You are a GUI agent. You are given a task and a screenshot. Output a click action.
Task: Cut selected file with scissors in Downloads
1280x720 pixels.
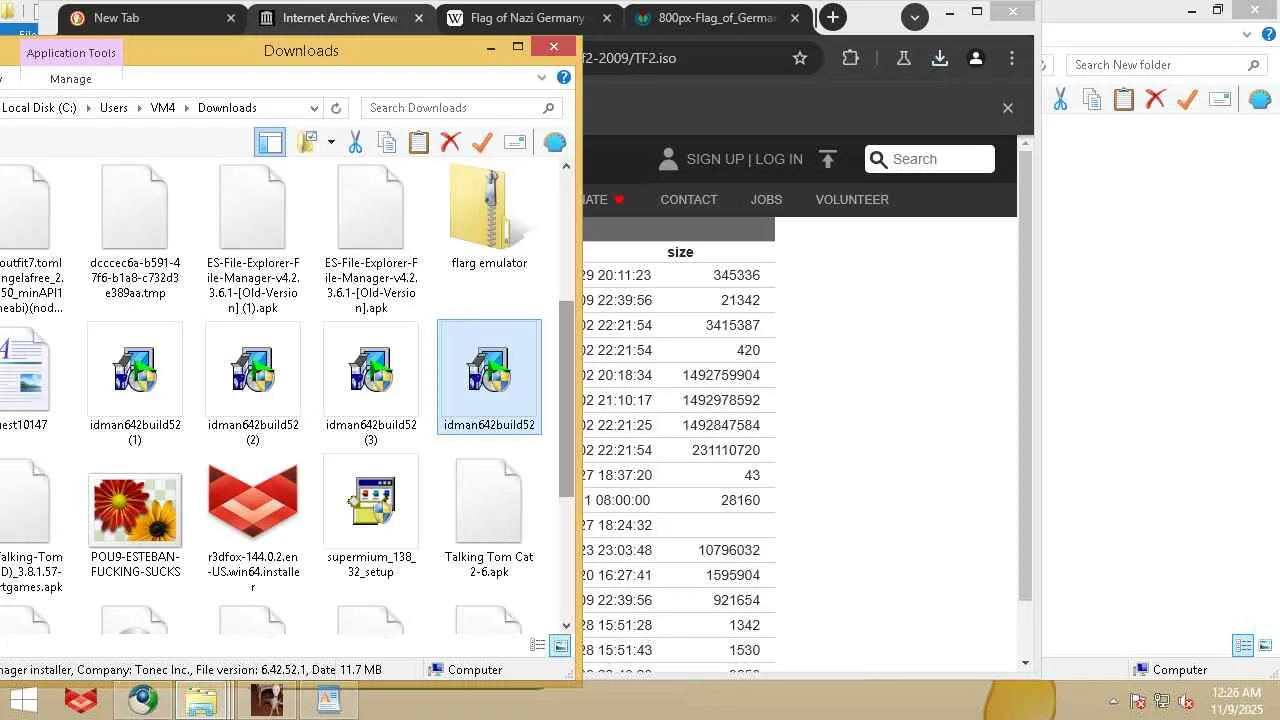point(355,142)
